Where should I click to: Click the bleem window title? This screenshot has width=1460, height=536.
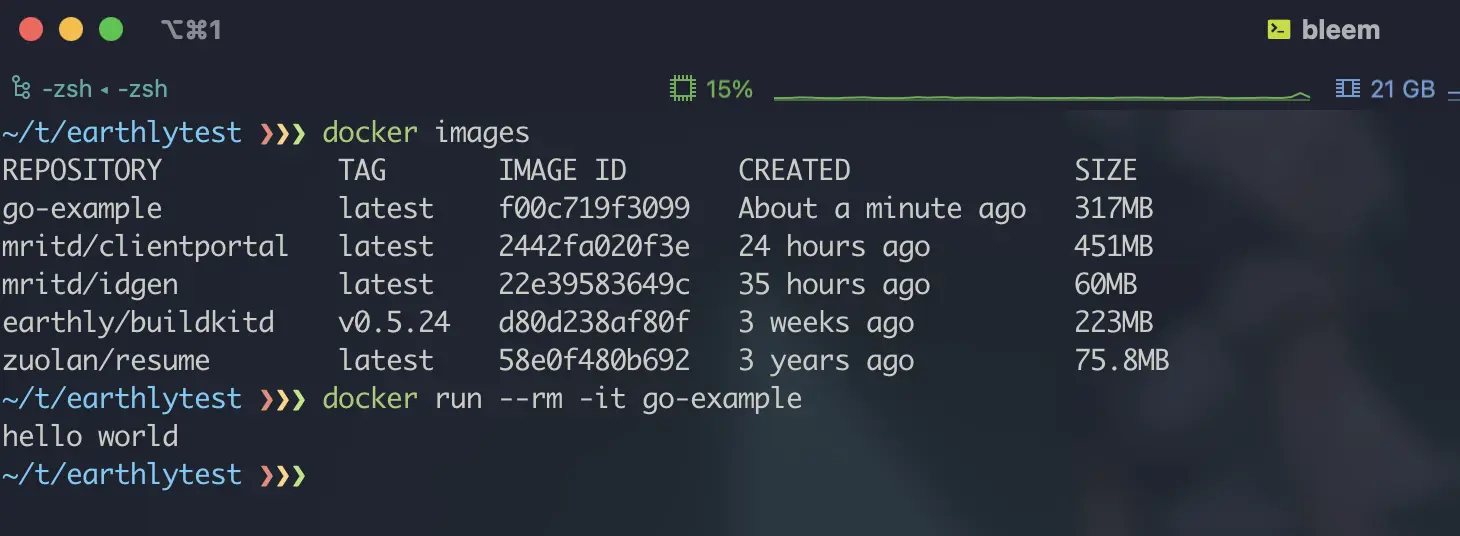(x=1340, y=30)
